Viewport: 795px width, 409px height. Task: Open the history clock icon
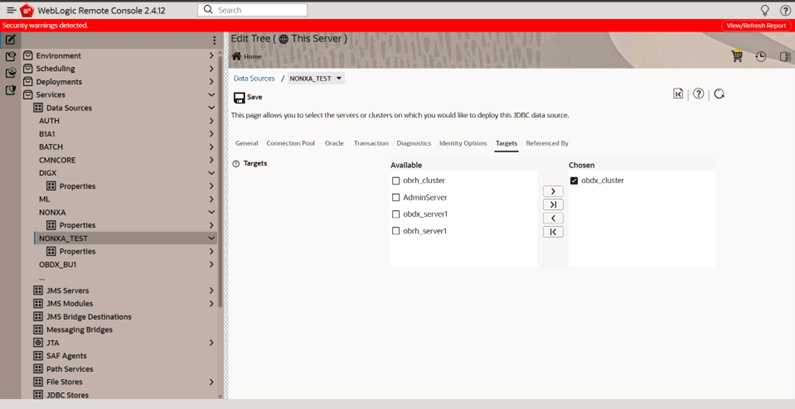click(761, 57)
